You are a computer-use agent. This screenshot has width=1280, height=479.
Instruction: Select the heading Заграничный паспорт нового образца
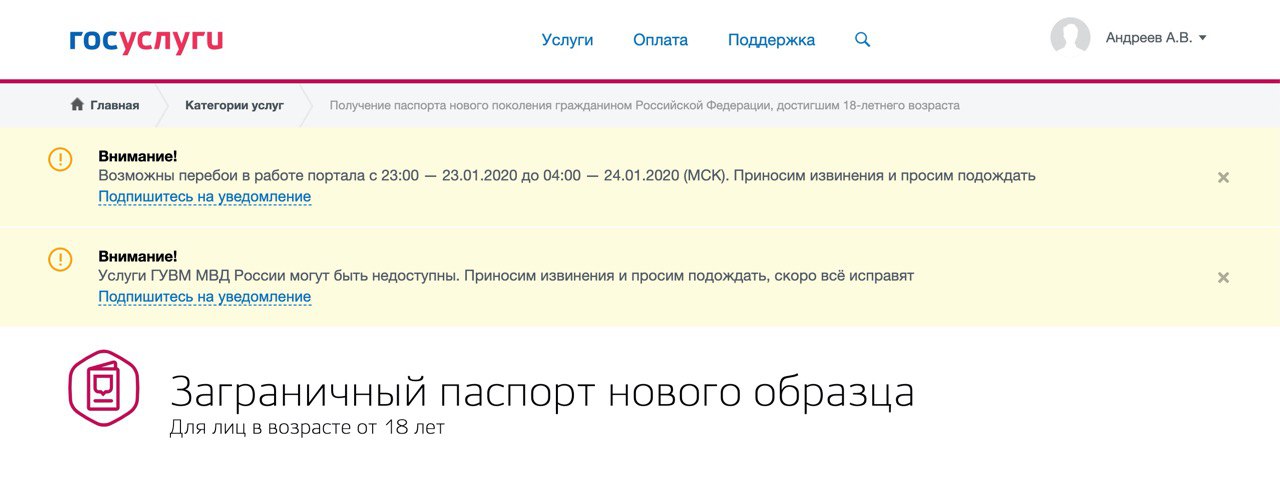click(x=542, y=392)
